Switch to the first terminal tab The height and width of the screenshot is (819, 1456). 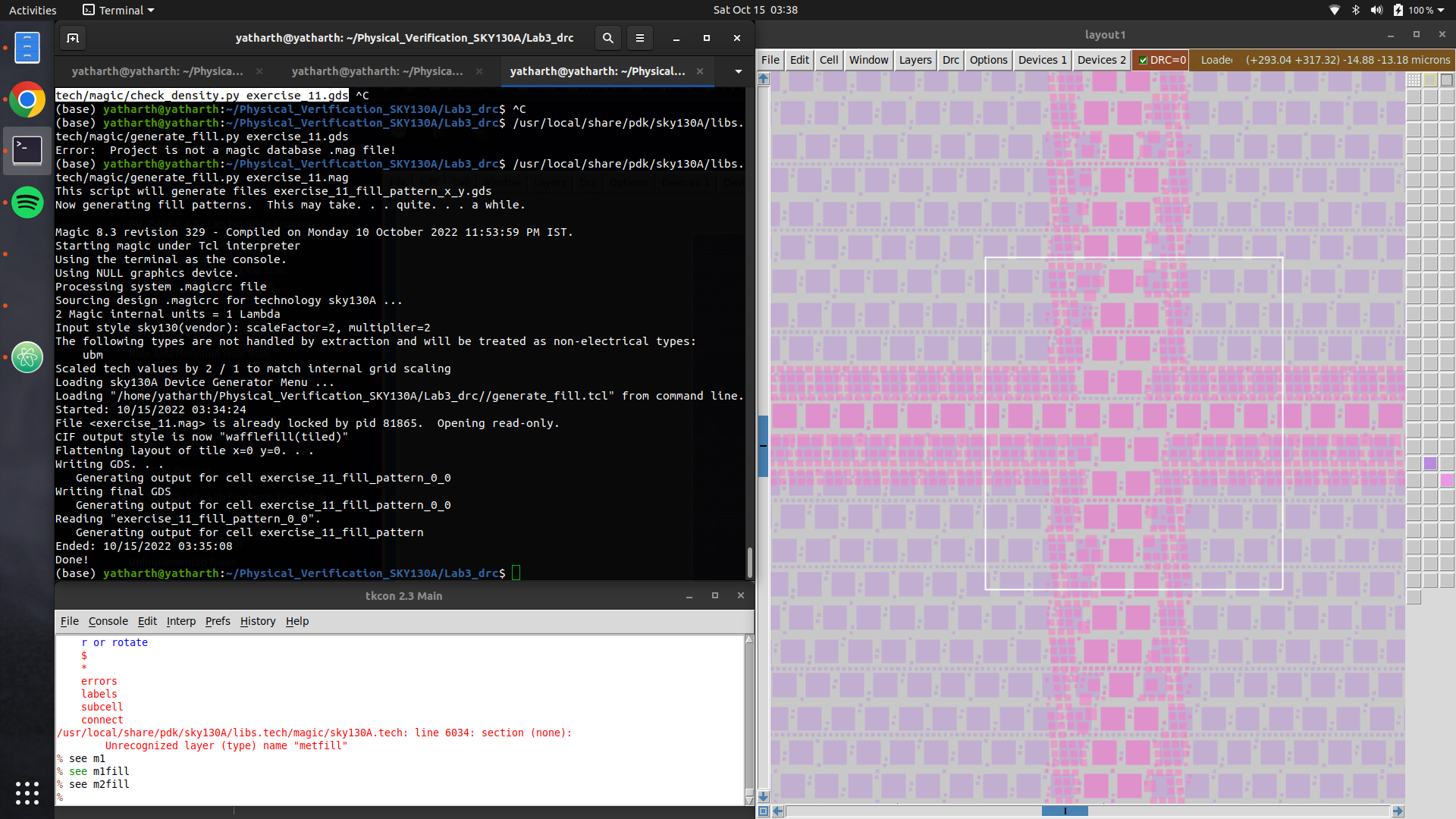pos(157,71)
